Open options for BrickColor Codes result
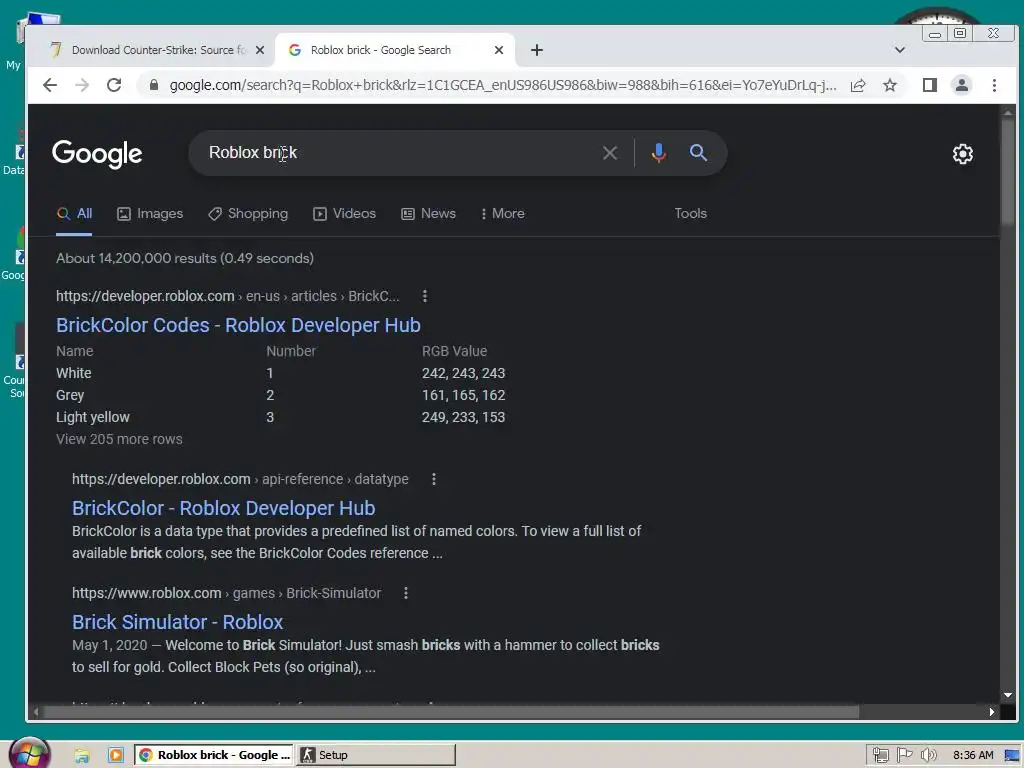The width and height of the screenshot is (1024, 768). 425,296
